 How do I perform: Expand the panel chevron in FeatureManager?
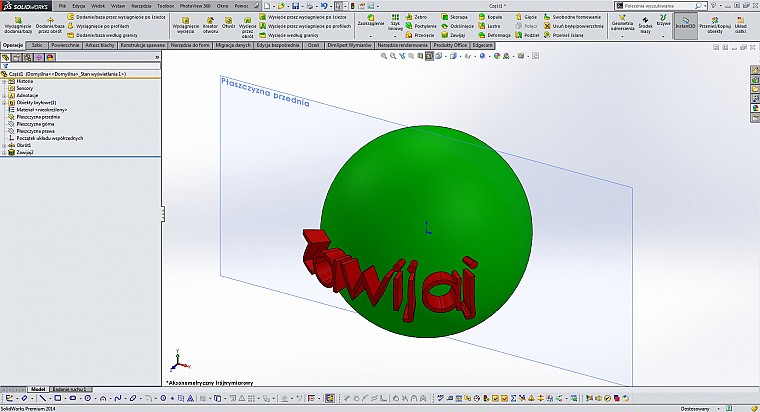coord(157,57)
